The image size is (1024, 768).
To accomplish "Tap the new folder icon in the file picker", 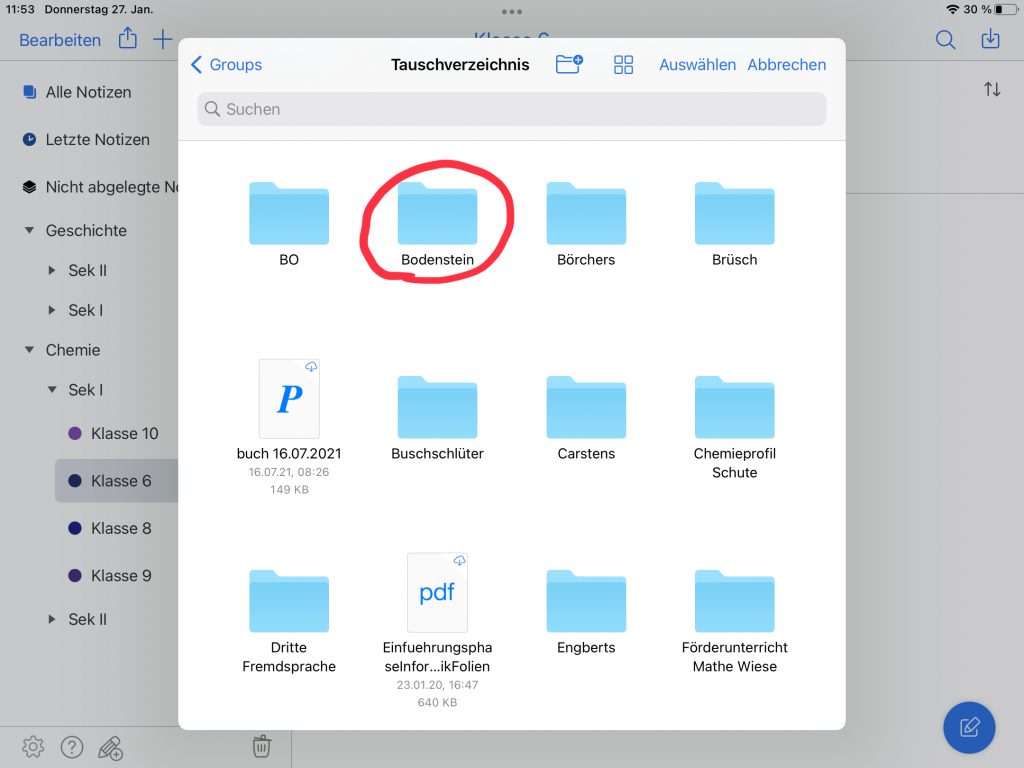I will (x=569, y=65).
